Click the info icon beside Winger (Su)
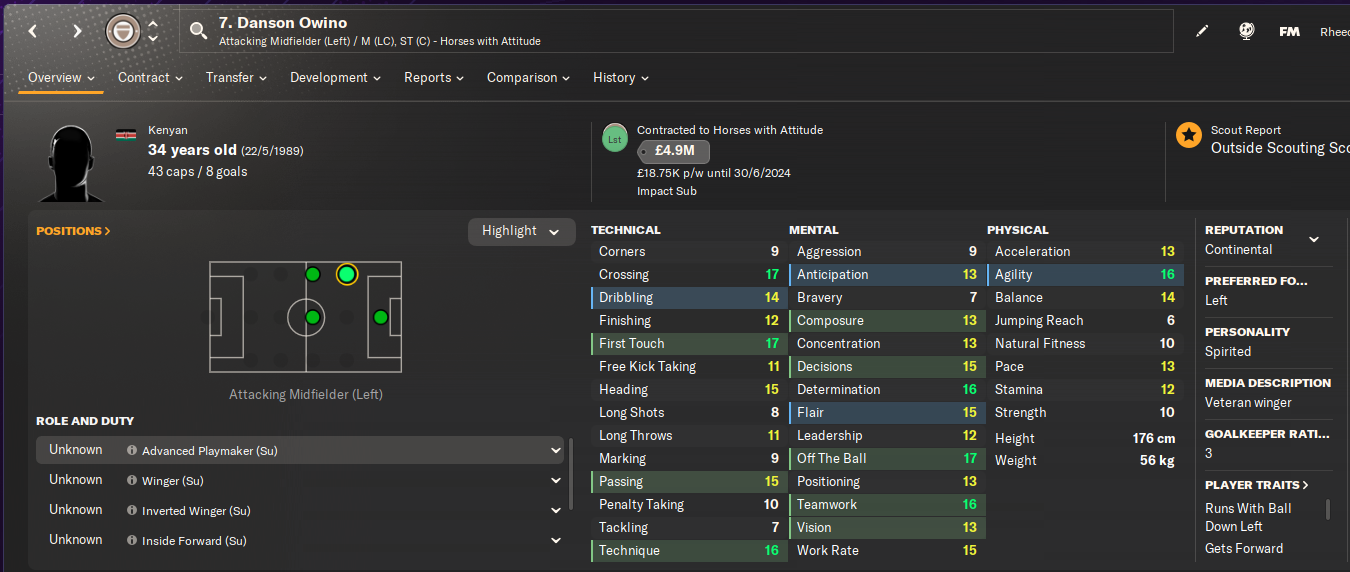Viewport: 1350px width, 572px height. tap(132, 481)
